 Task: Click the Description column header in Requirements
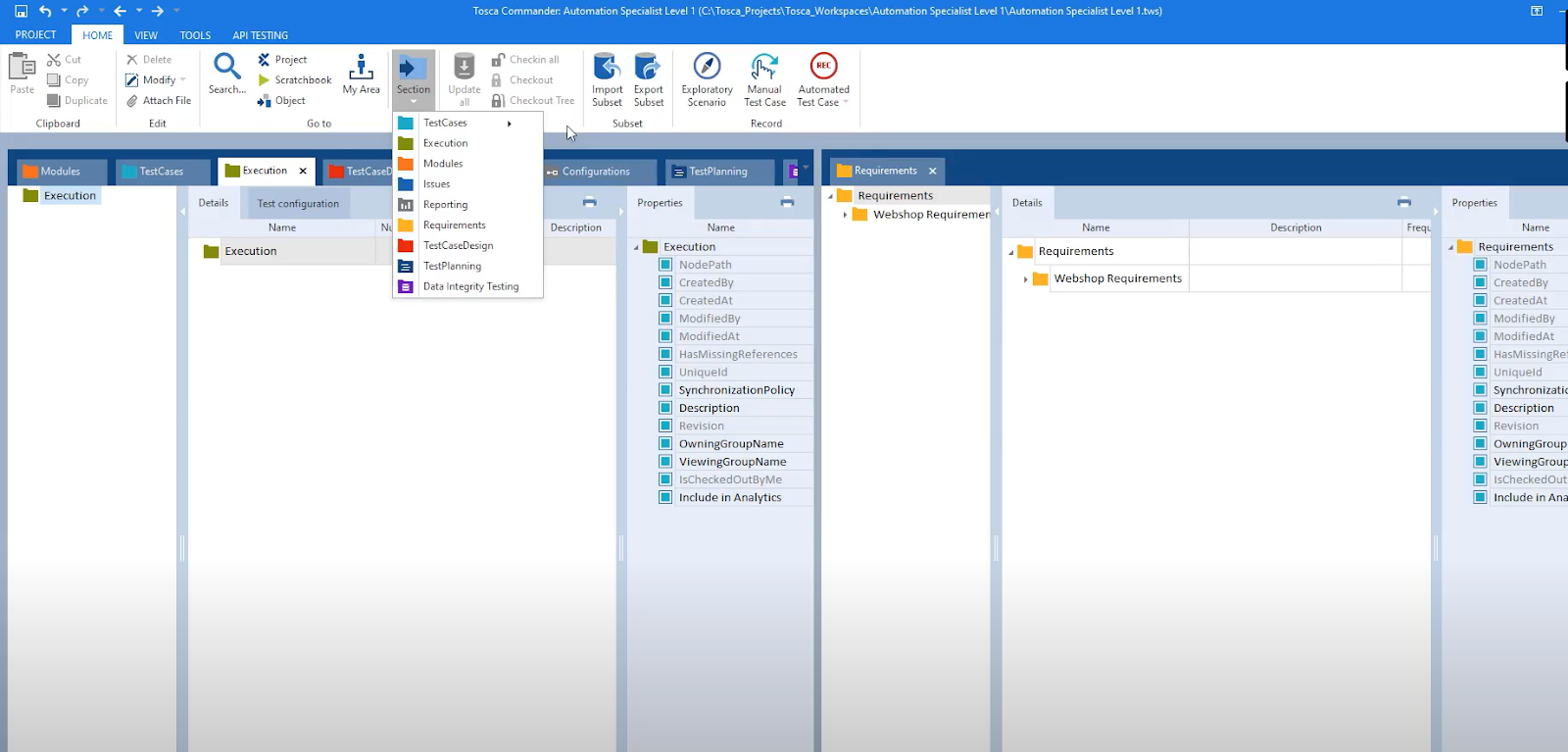(x=1296, y=227)
